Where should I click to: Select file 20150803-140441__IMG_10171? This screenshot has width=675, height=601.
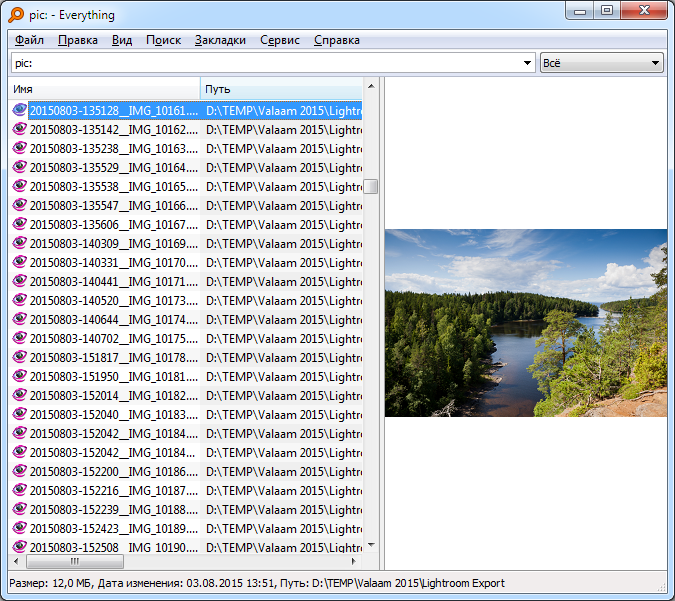114,281
